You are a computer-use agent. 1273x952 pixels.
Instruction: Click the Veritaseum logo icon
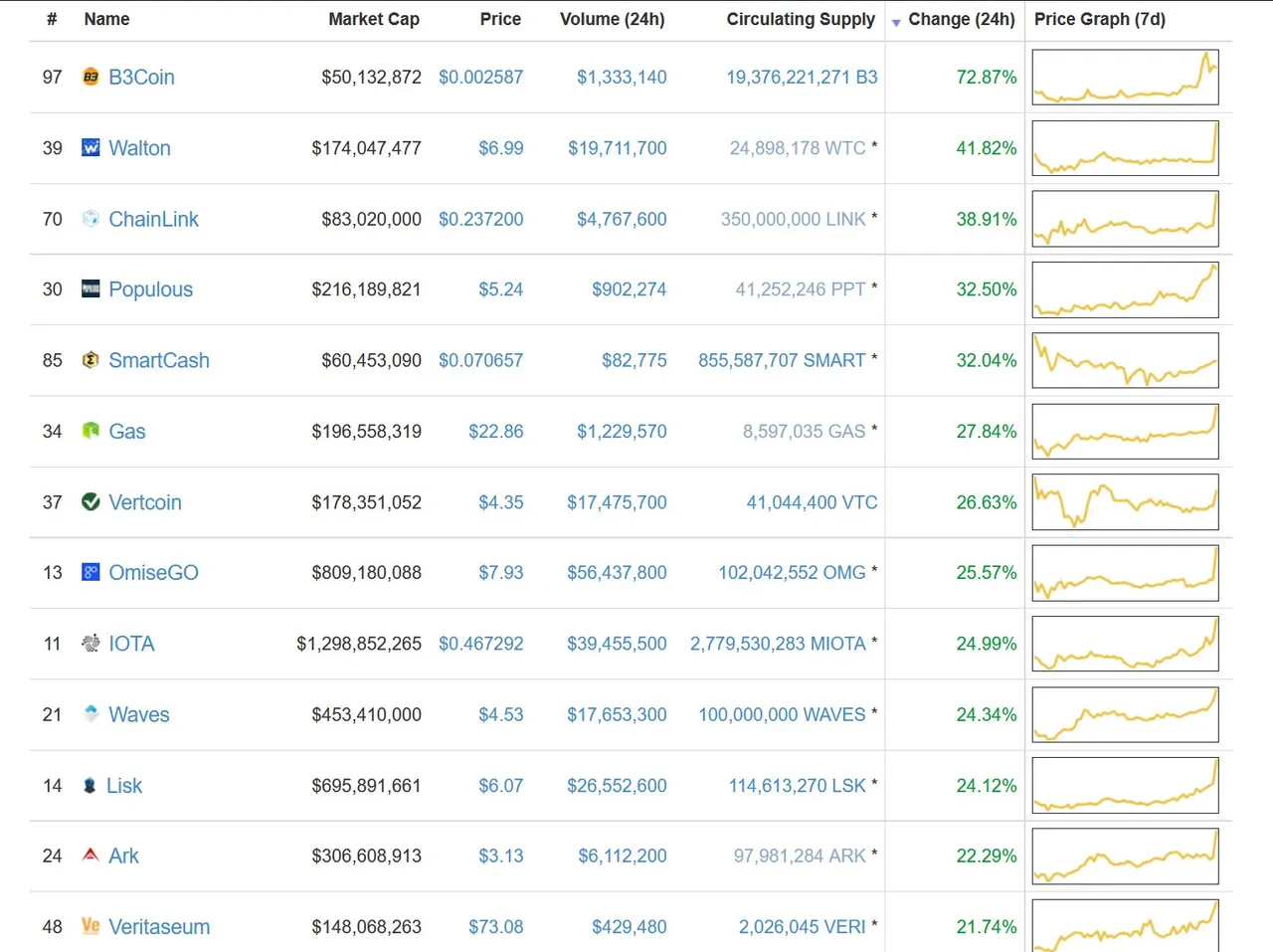tap(91, 925)
